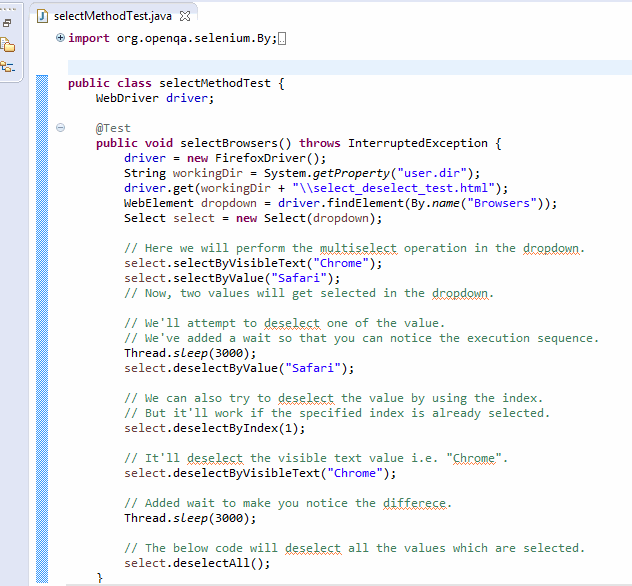Screen dimensions: 632x586
Task: Click the Java file icon on the tab
Action: point(42,16)
